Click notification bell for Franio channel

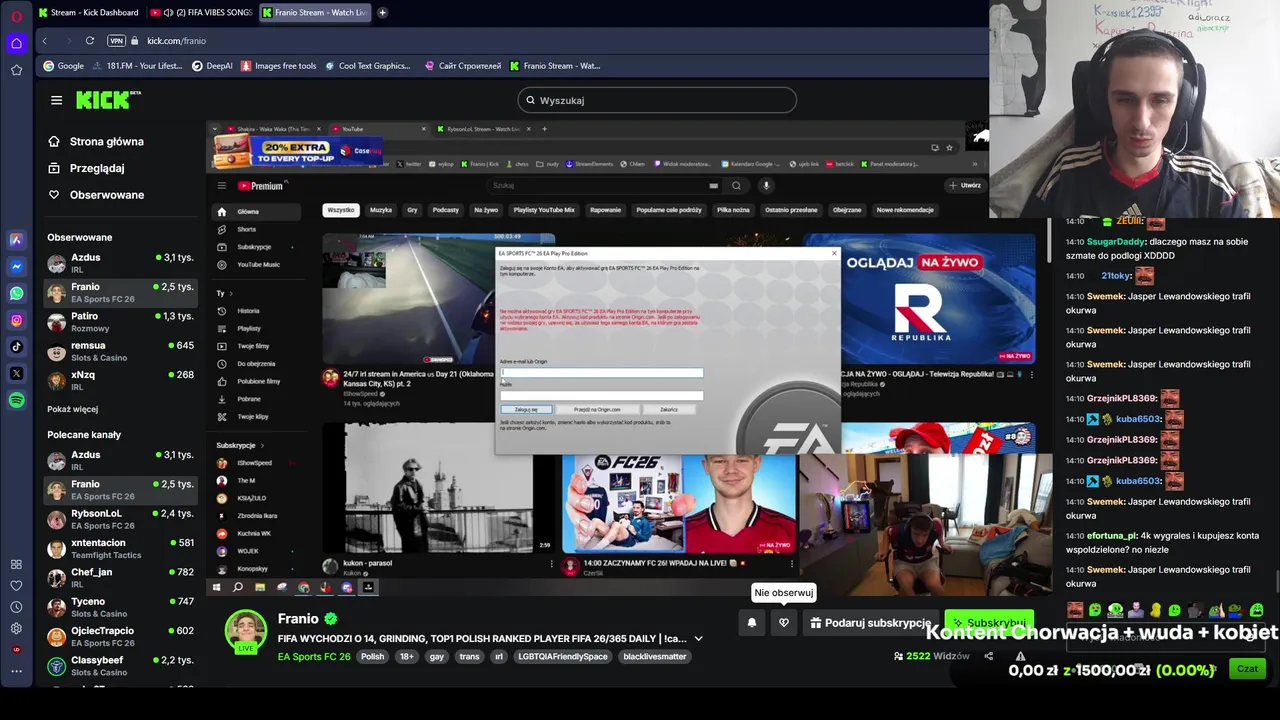pyautogui.click(x=752, y=623)
